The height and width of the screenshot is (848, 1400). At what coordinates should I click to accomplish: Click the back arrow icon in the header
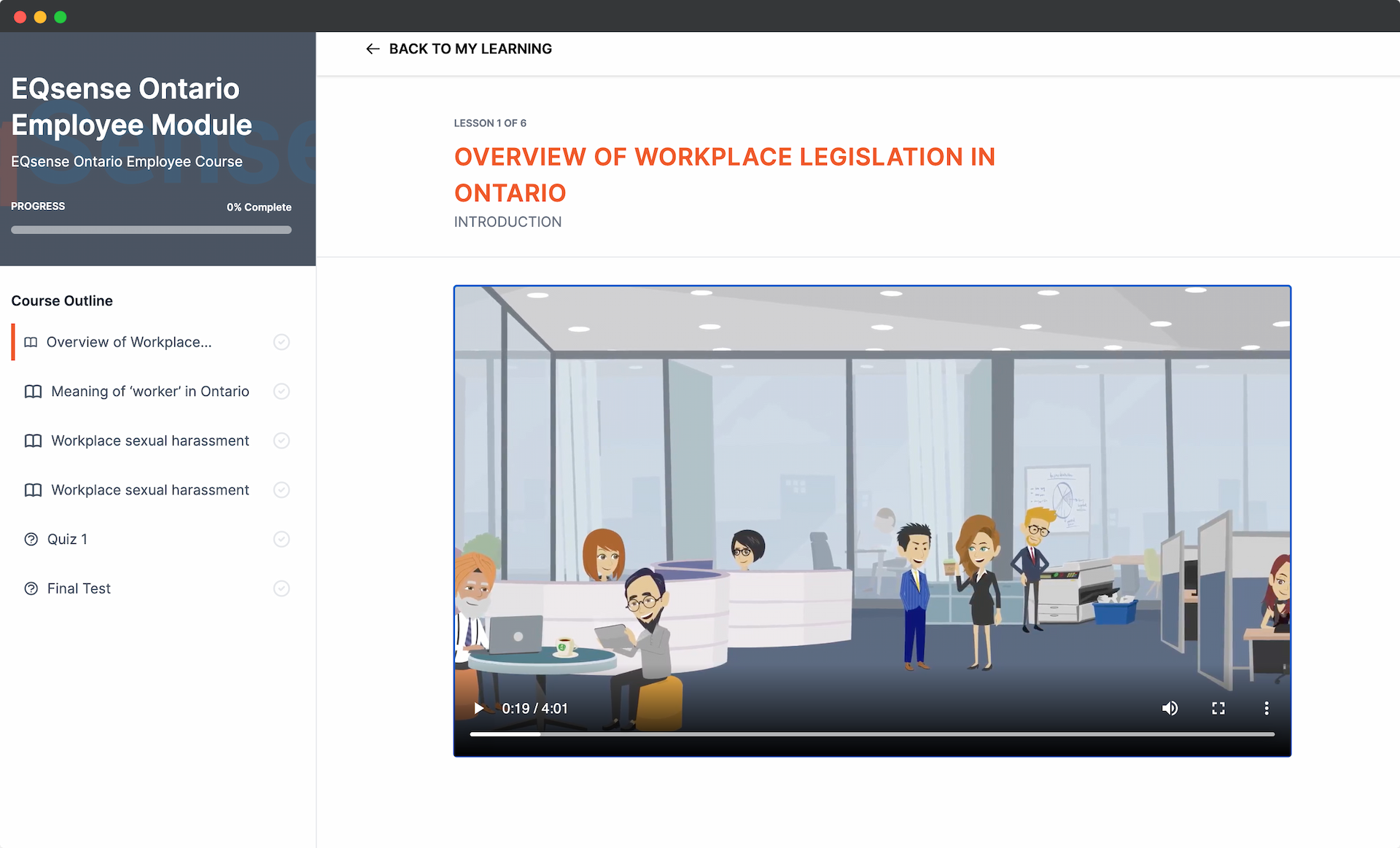click(x=373, y=48)
